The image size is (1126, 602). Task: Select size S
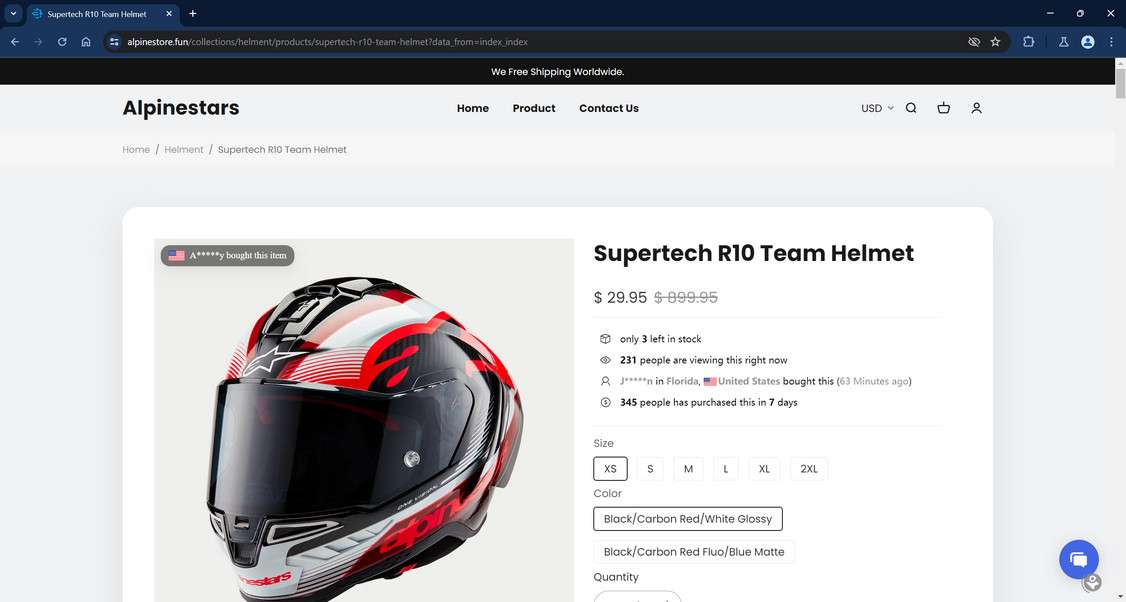tap(650, 468)
